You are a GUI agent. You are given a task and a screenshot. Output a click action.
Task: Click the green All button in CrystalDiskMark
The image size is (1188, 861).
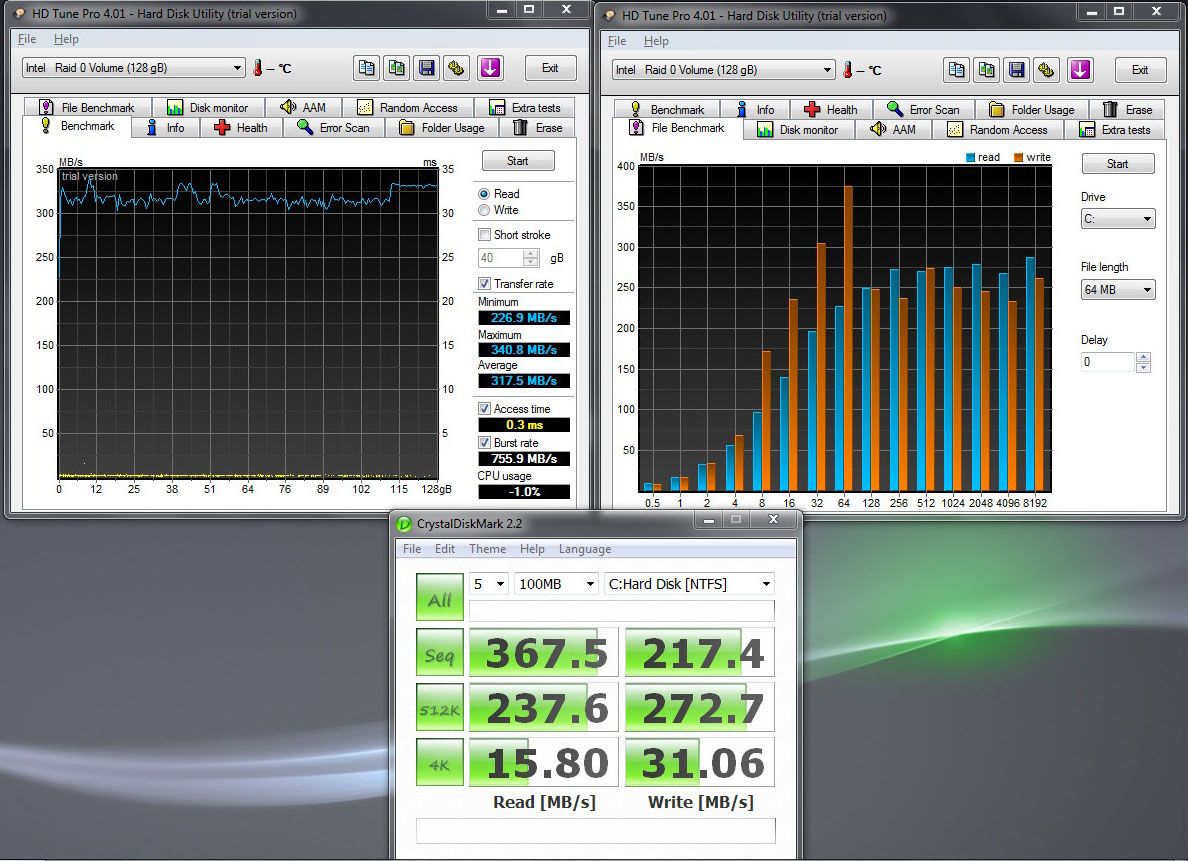(x=440, y=598)
